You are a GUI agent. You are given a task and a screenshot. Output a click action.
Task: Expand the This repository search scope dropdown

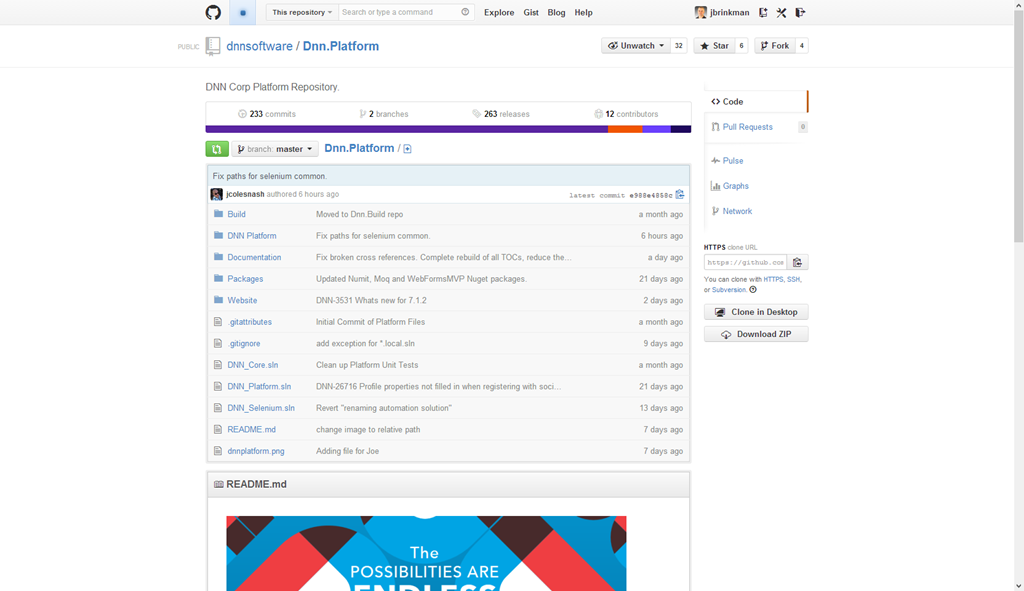coord(302,12)
